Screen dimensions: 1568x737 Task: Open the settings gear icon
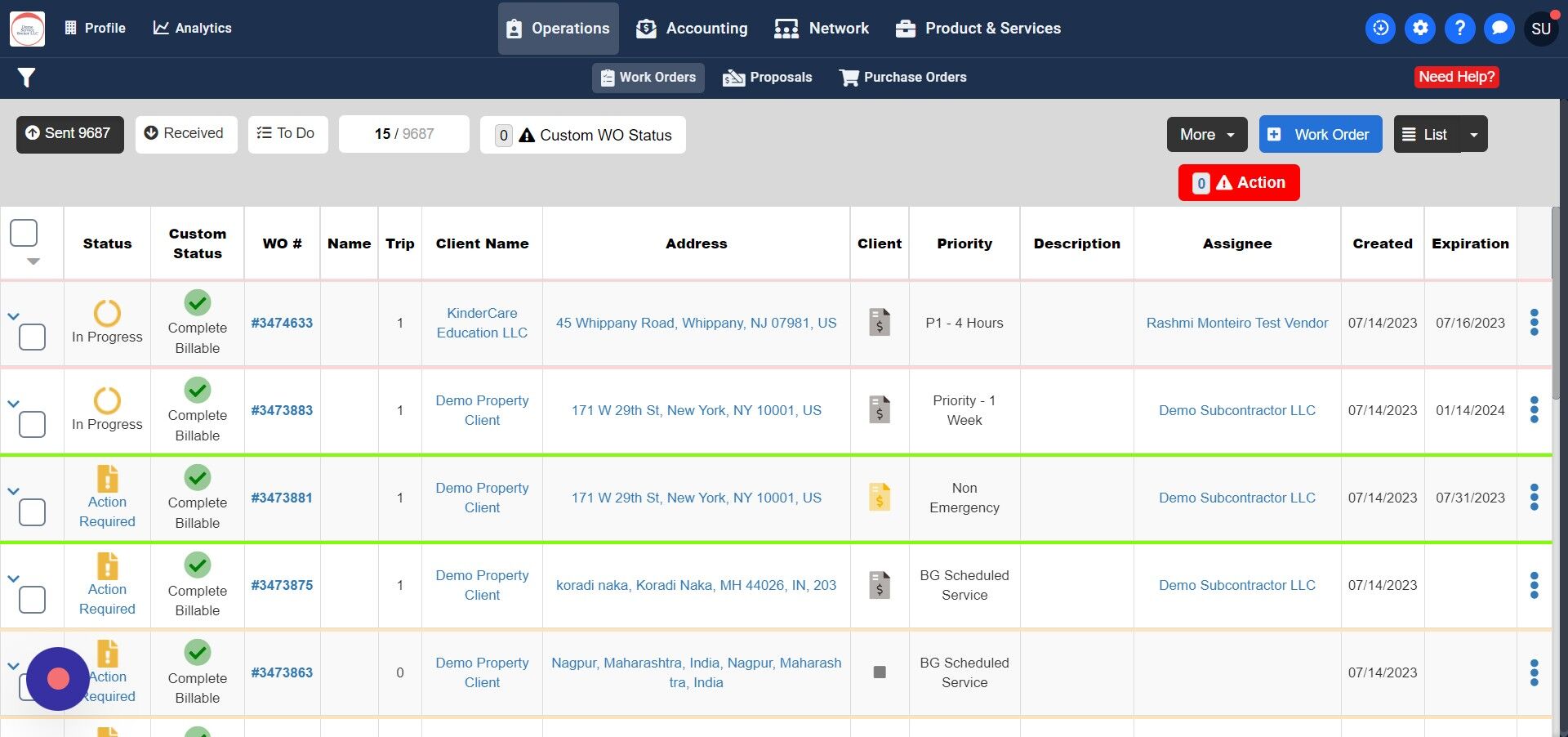(x=1420, y=29)
